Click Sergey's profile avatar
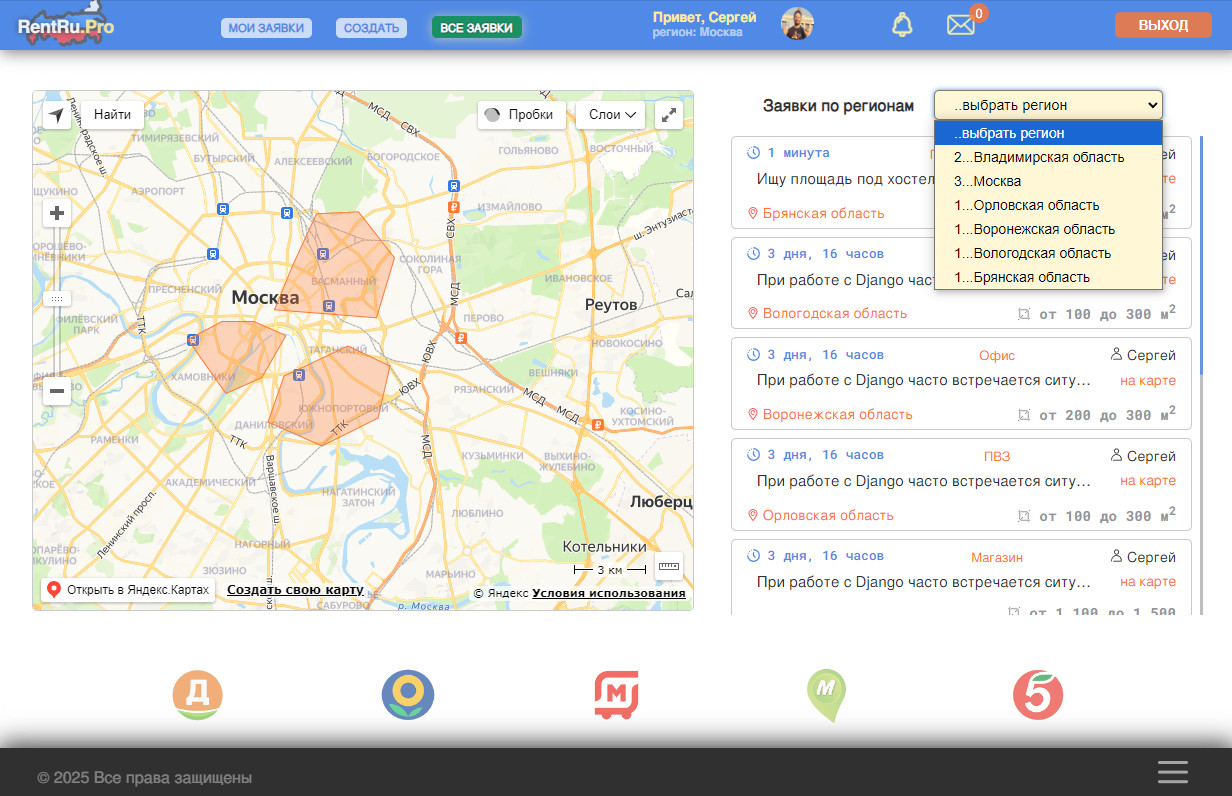 797,24
